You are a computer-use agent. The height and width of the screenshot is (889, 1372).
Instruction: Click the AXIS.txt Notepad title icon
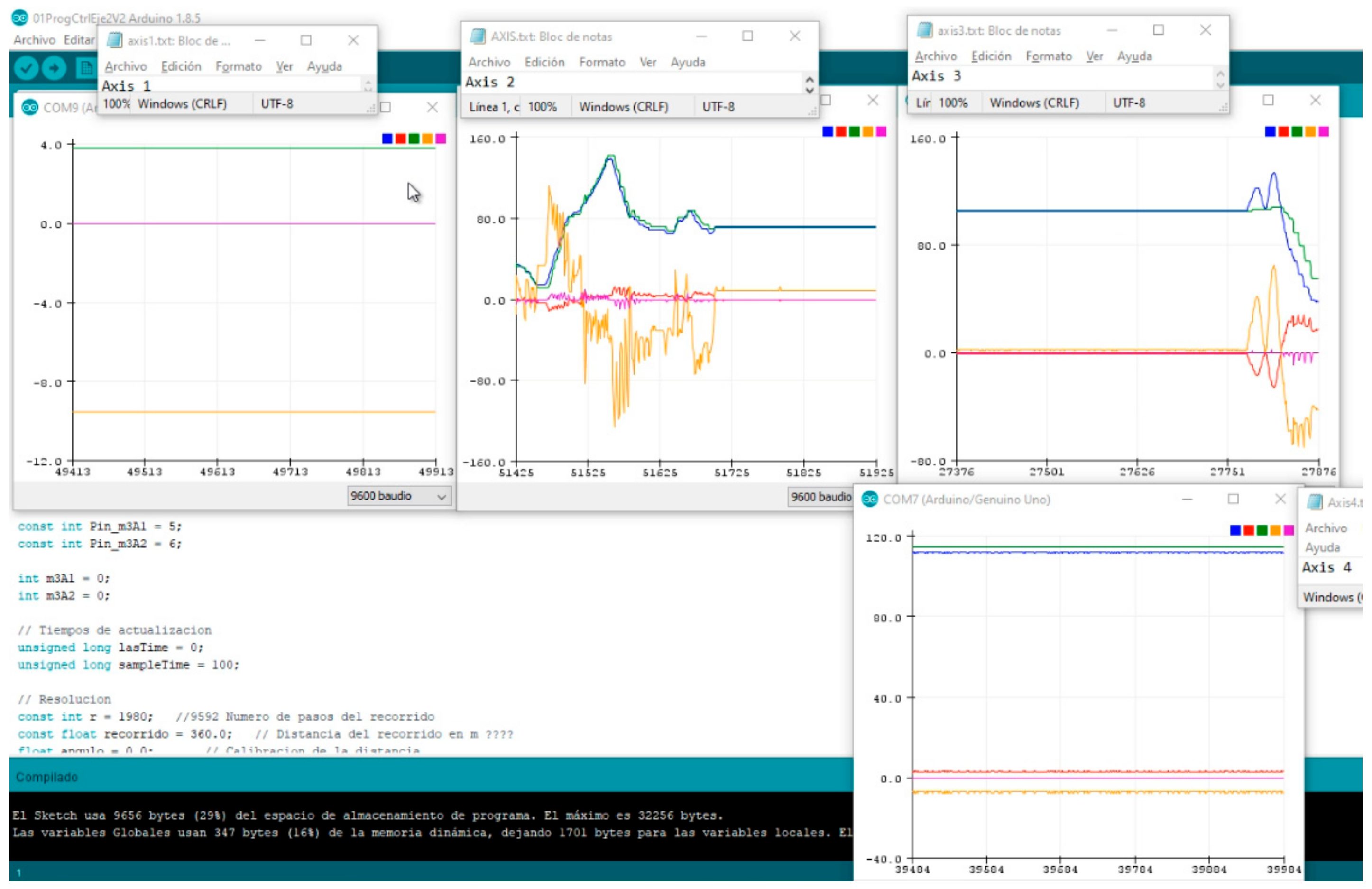[x=478, y=37]
